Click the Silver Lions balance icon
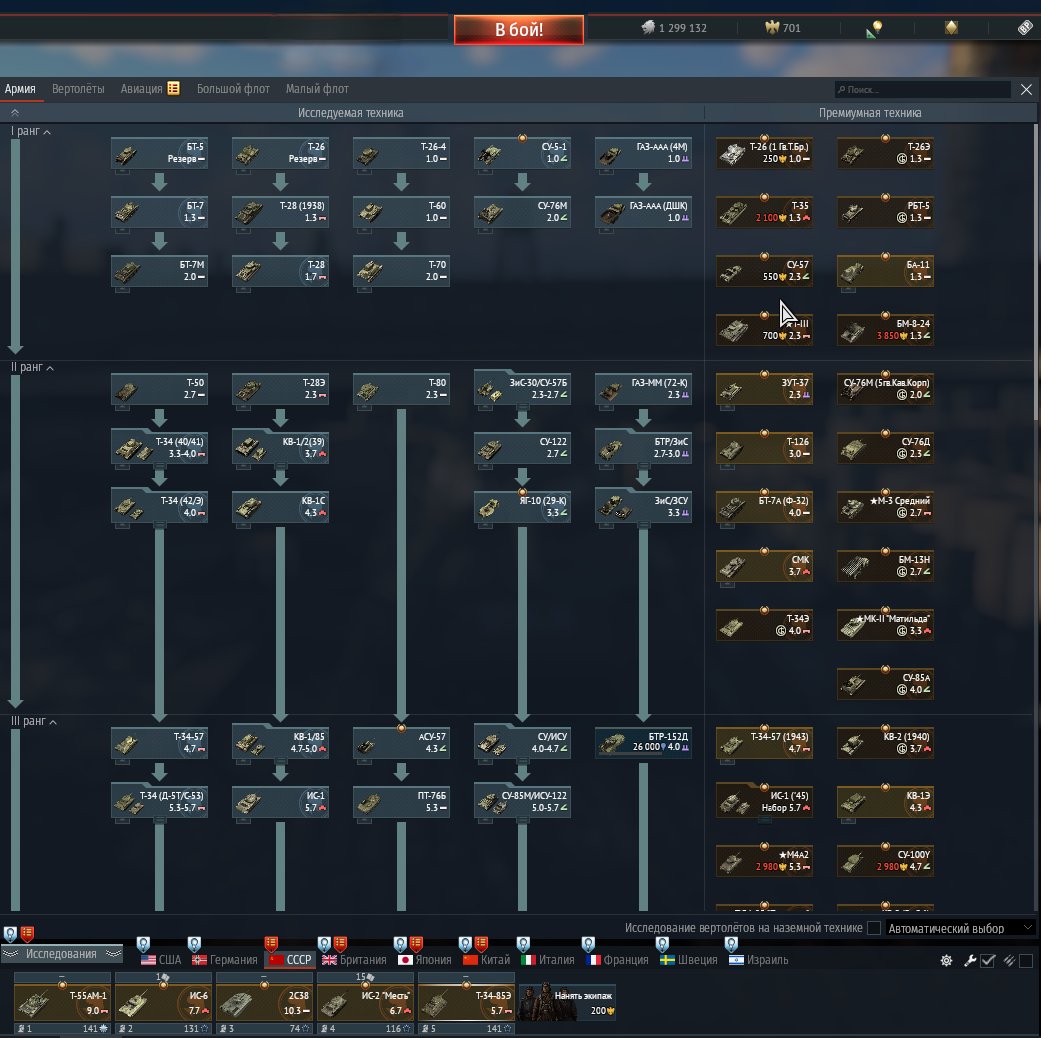Viewport: 1041px width, 1038px height. 647,28
